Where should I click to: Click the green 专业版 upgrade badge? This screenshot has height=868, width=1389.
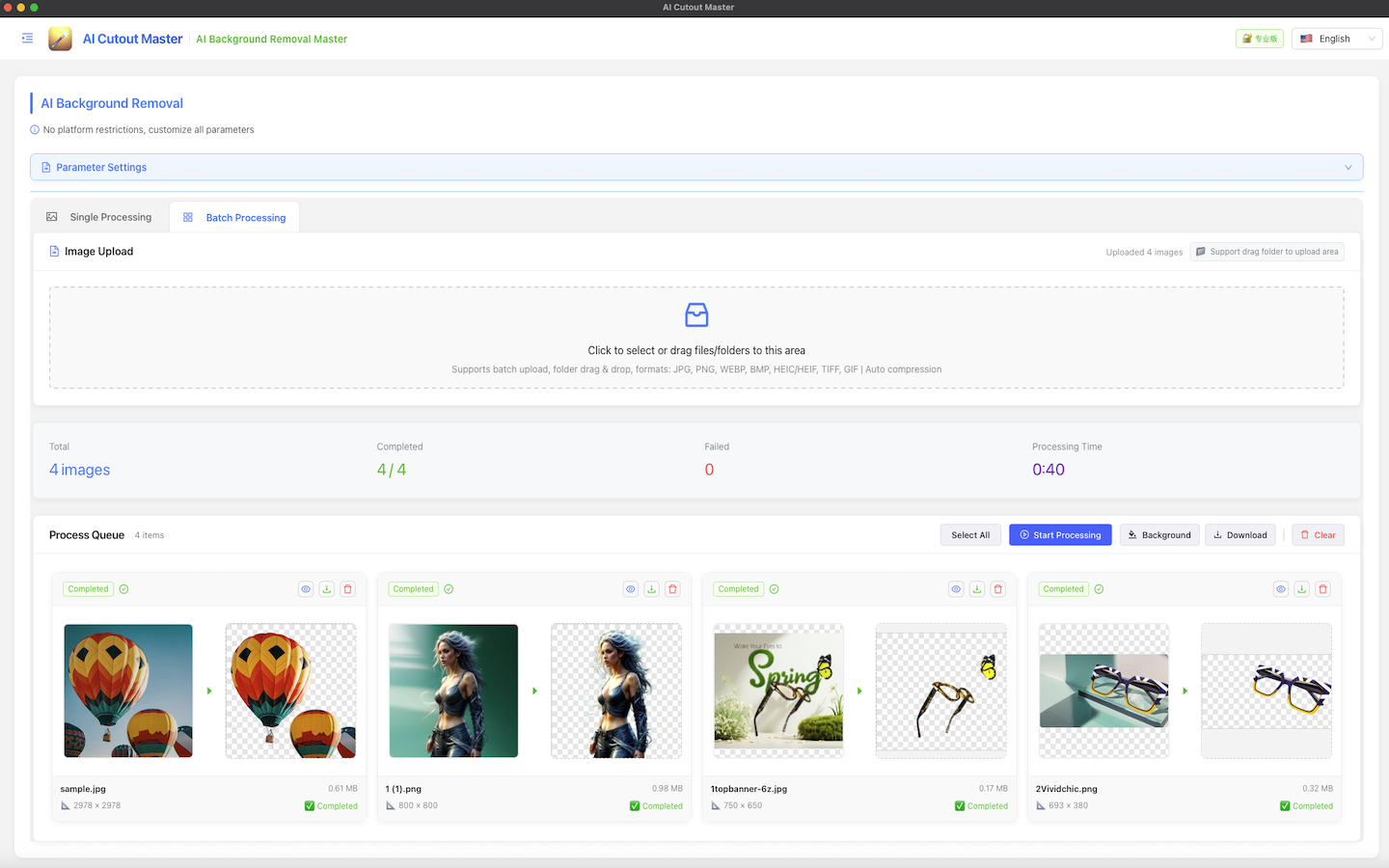1260,39
